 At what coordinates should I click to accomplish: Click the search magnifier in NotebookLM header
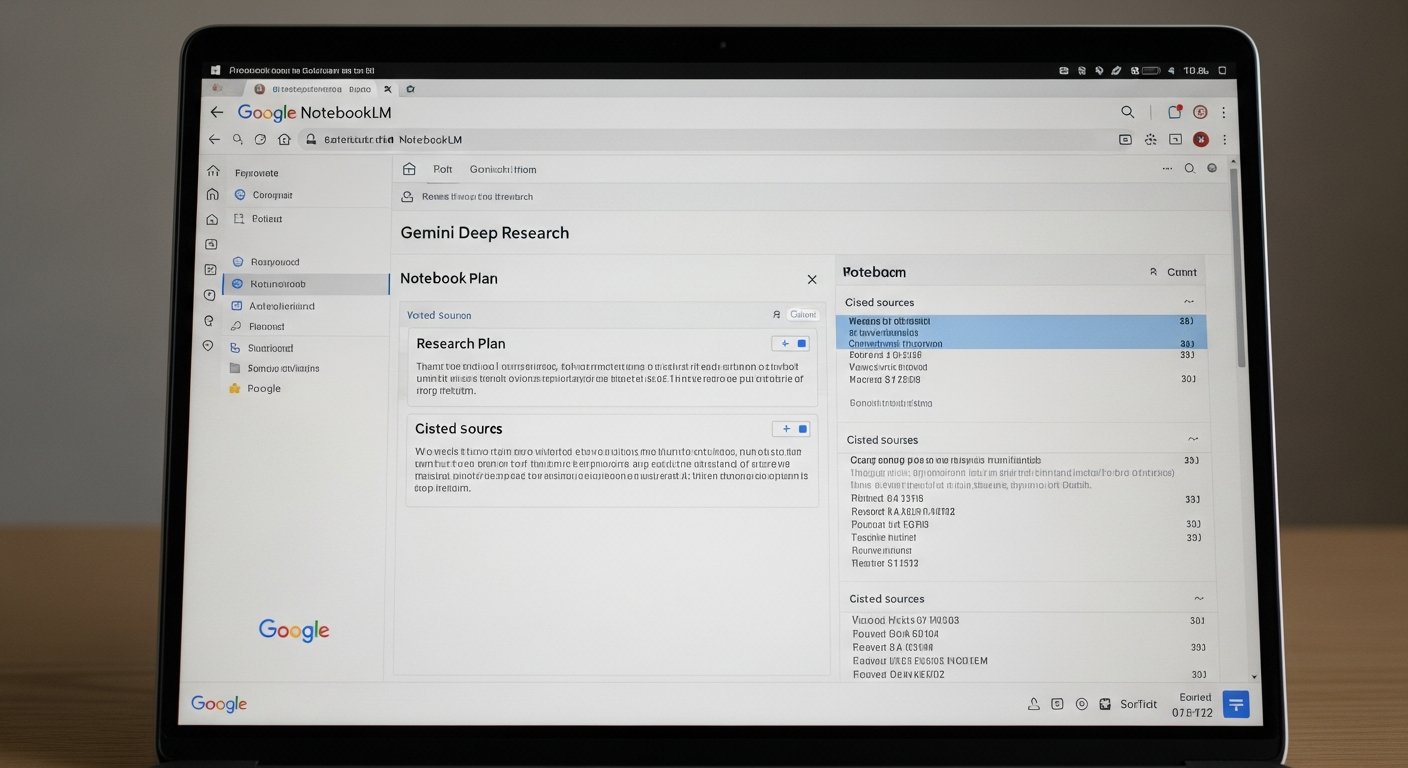coord(1127,113)
